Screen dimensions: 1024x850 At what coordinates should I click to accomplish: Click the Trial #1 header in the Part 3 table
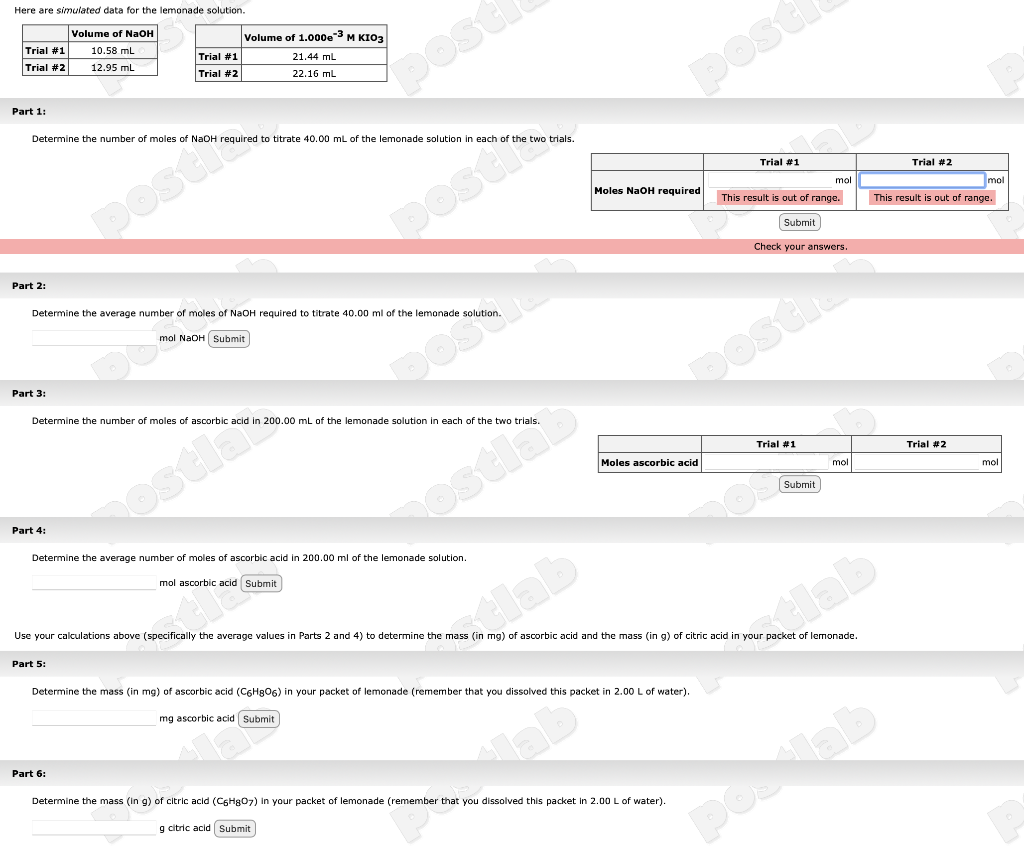coord(776,444)
